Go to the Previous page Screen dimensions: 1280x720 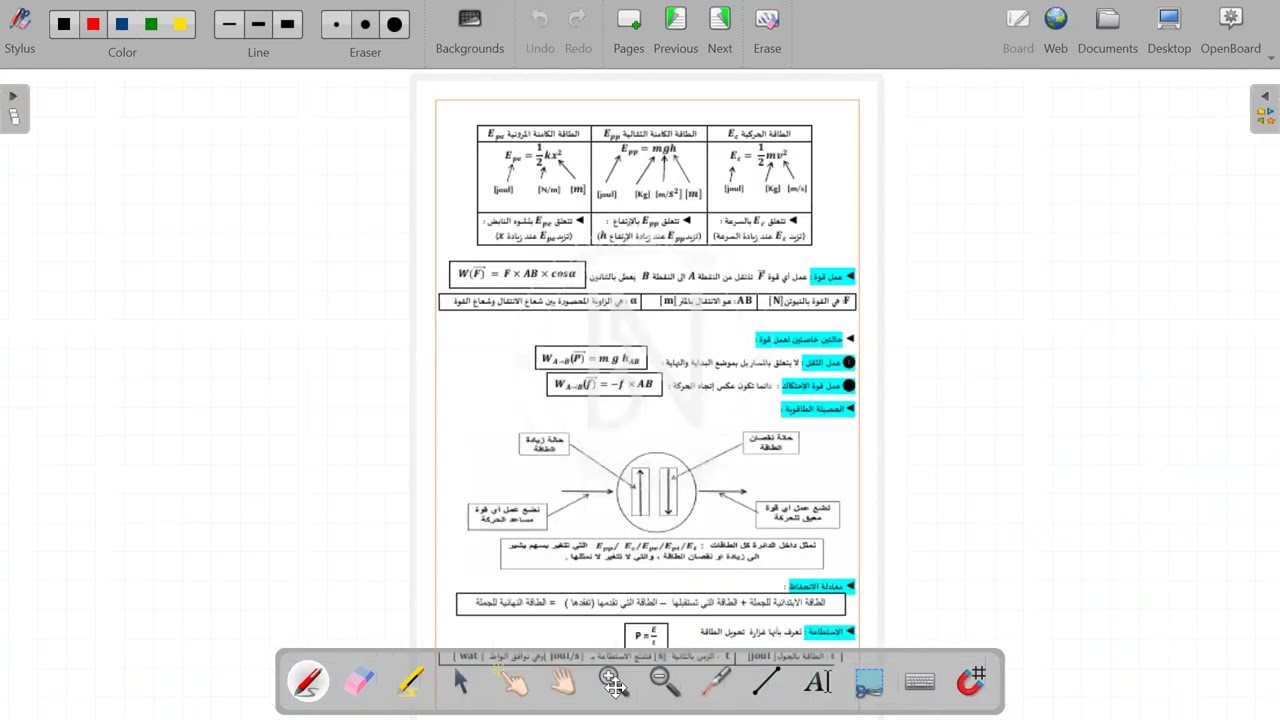coord(676,32)
